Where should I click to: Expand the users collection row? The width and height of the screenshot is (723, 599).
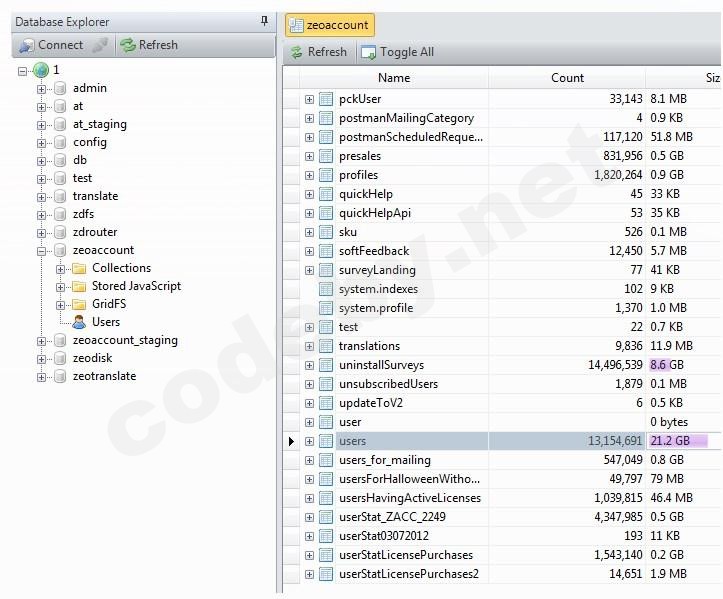[x=309, y=442]
